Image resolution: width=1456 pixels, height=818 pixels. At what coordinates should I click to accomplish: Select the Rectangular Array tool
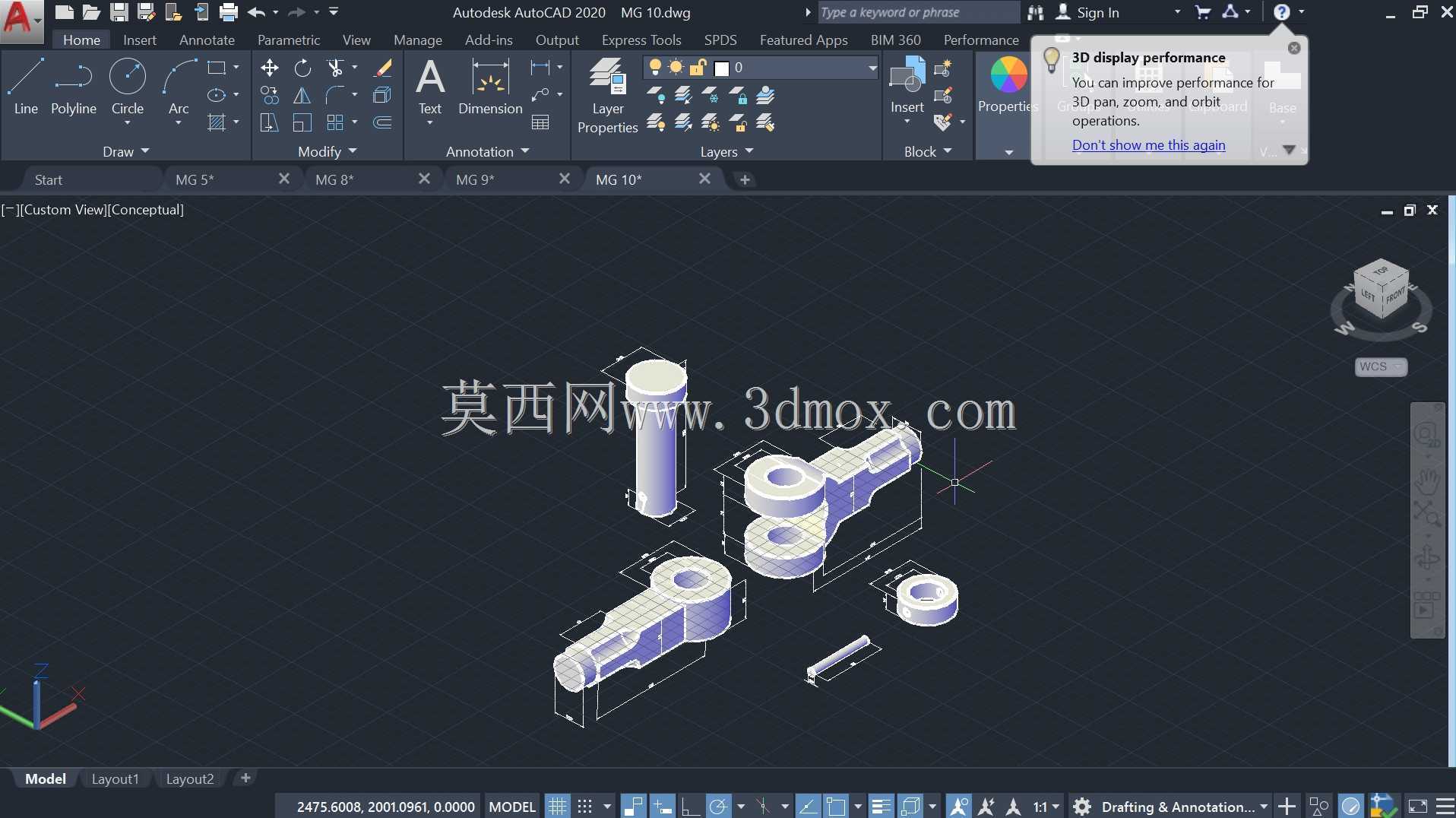(335, 122)
